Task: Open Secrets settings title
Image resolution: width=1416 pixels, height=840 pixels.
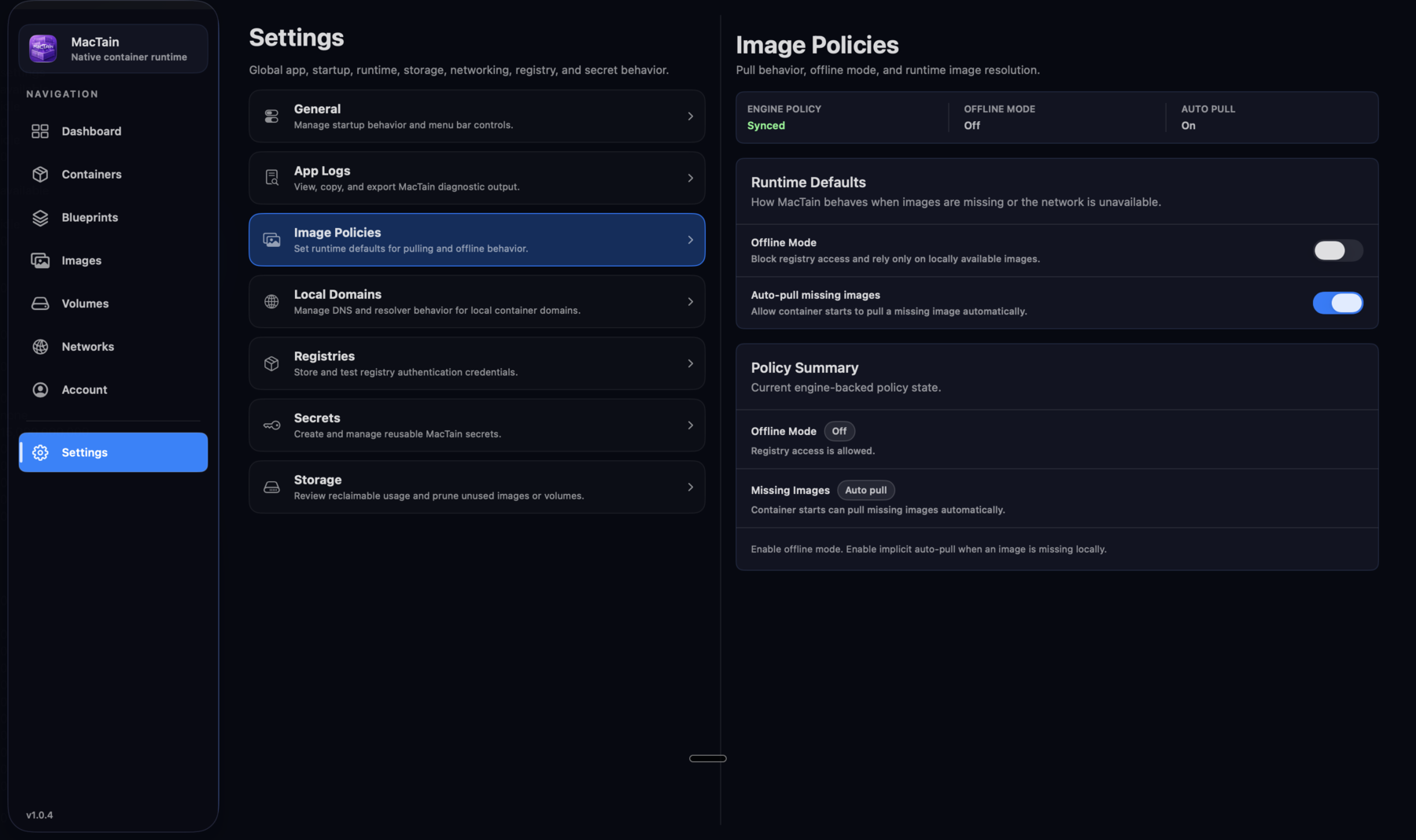Action: 317,418
